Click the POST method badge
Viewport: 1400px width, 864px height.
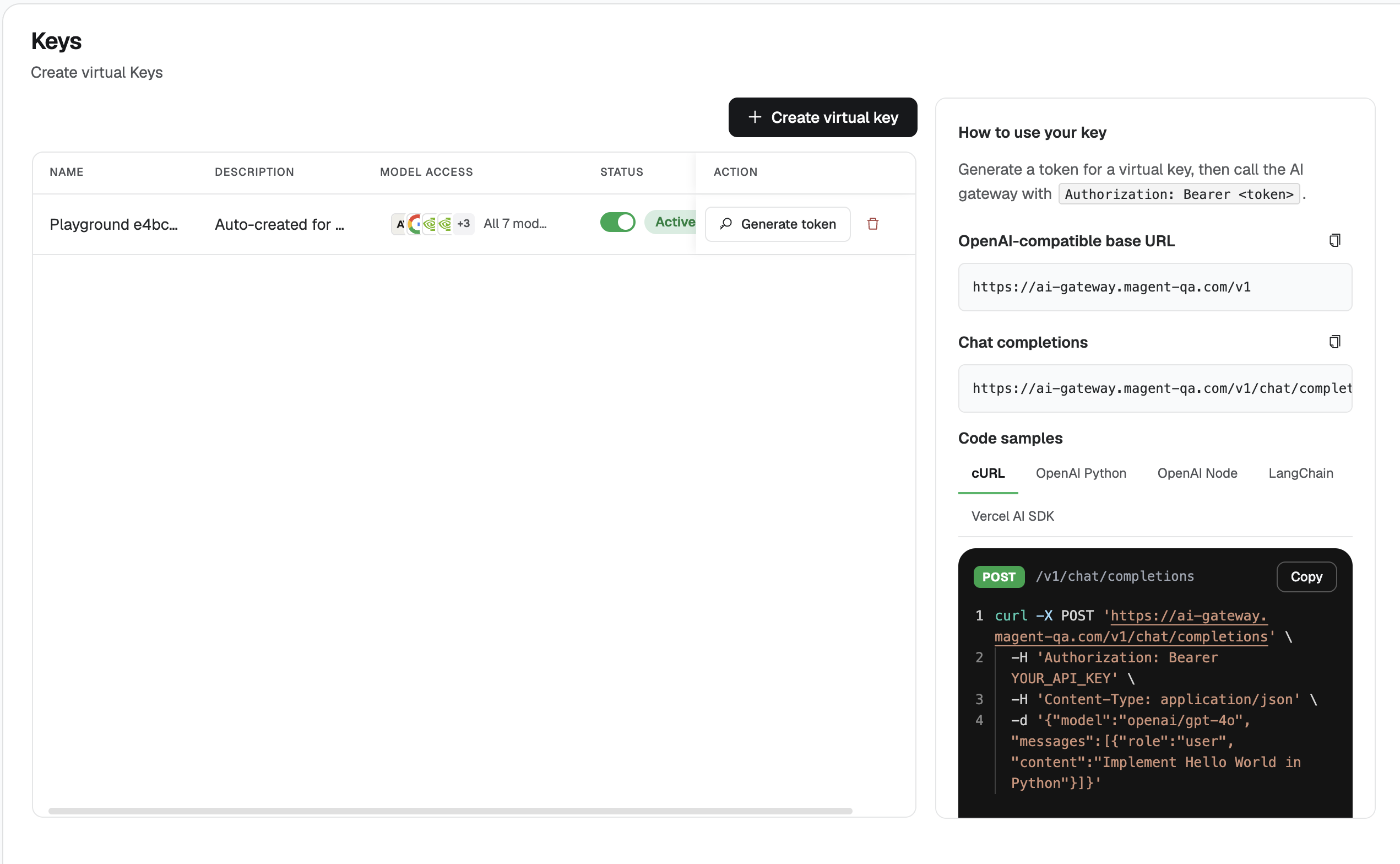pyautogui.click(x=998, y=576)
